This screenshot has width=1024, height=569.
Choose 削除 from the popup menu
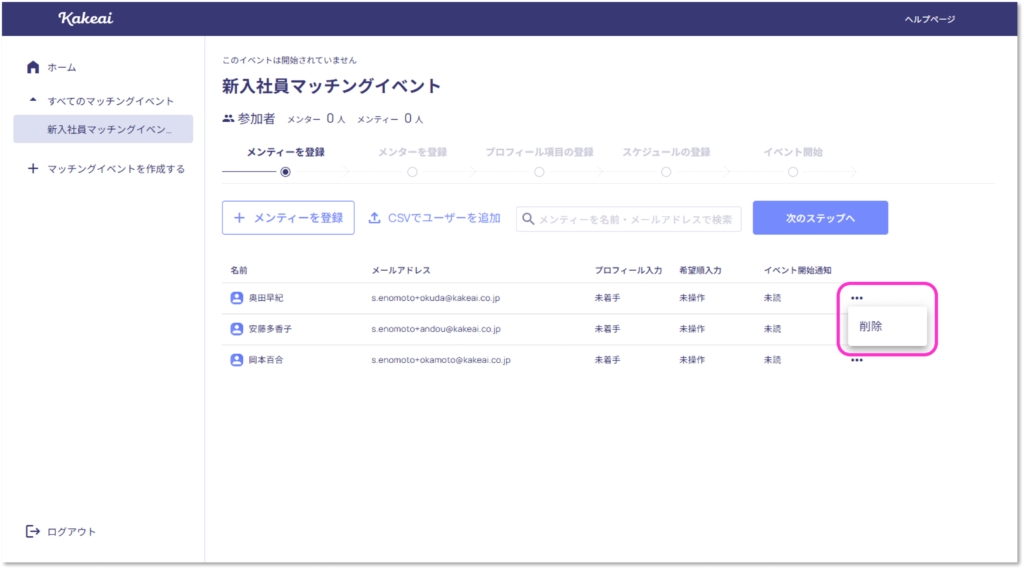871,326
